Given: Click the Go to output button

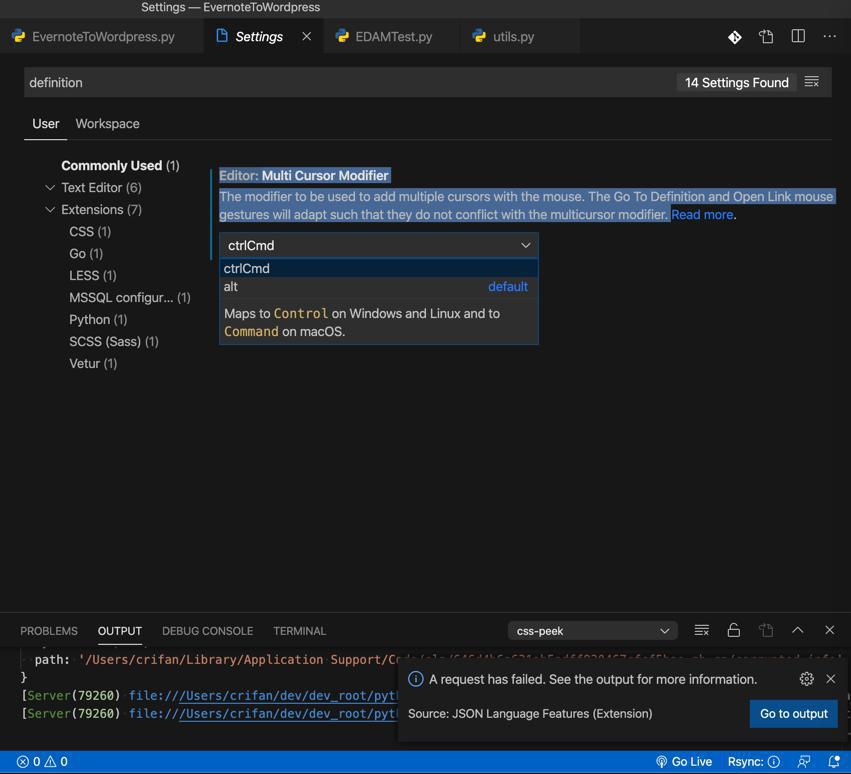Looking at the screenshot, I should (x=793, y=714).
